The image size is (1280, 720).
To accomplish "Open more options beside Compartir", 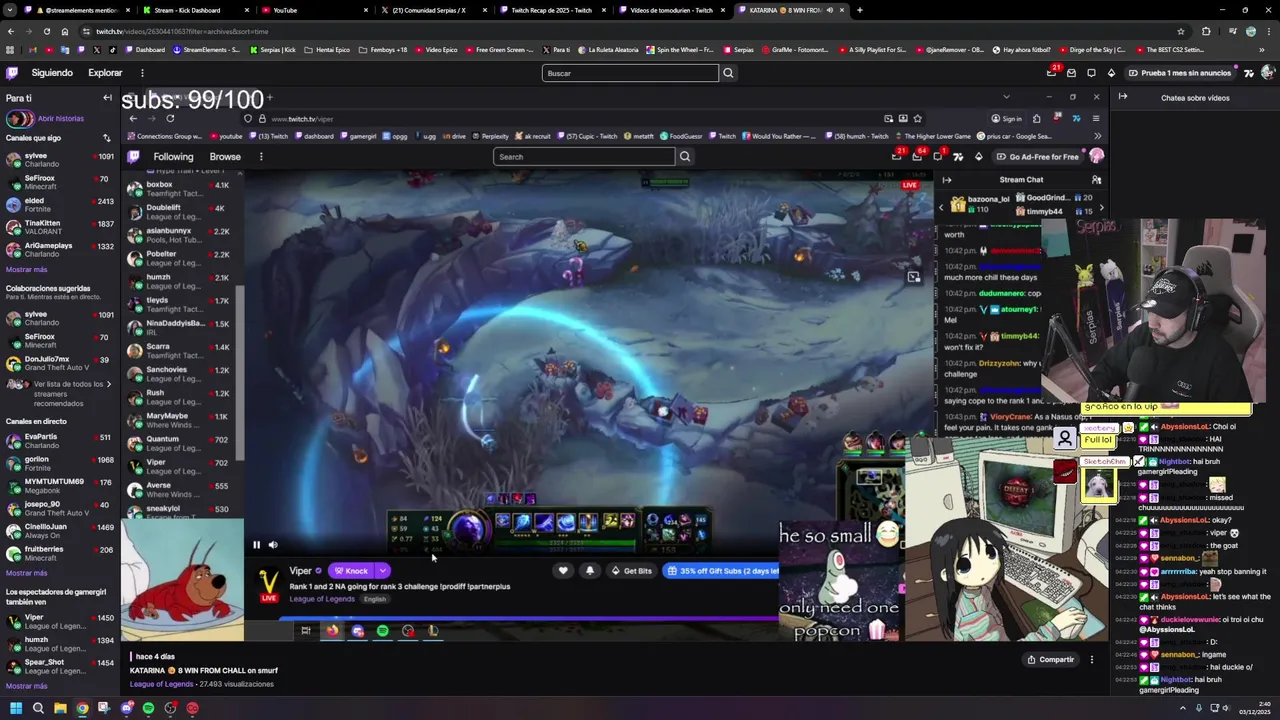I will [x=1092, y=659].
